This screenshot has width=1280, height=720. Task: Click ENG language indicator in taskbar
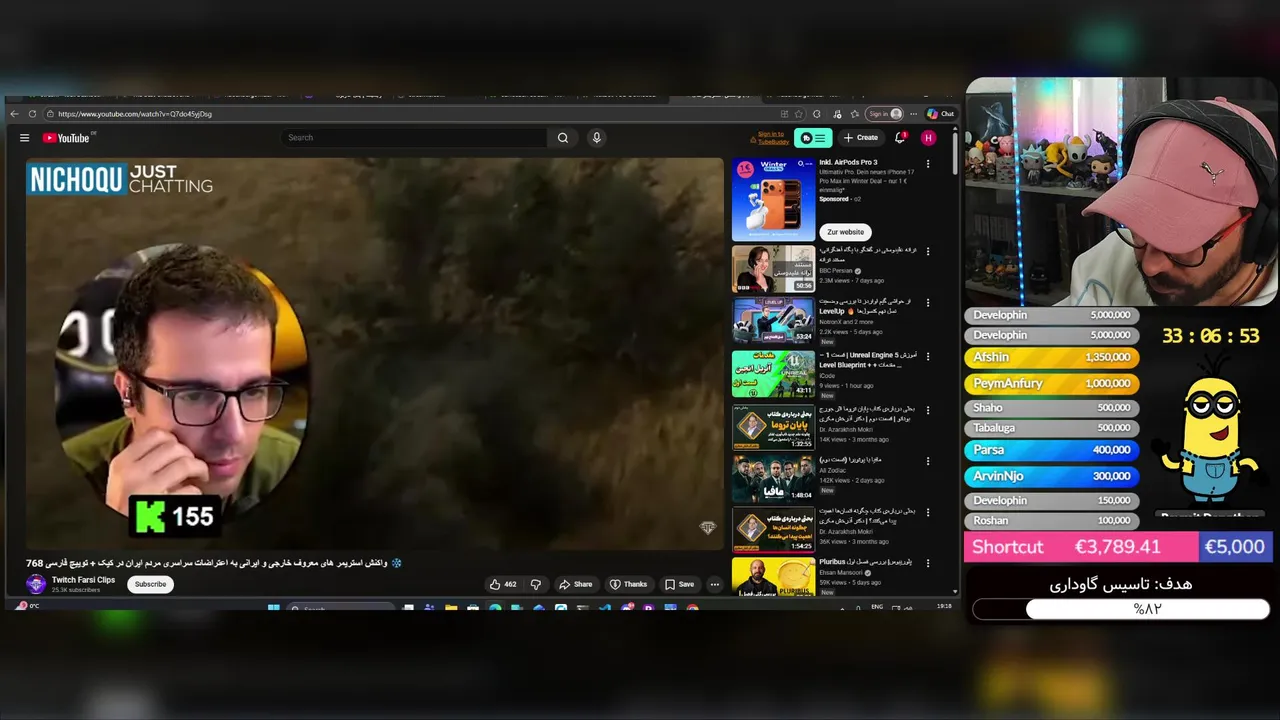tap(877, 606)
